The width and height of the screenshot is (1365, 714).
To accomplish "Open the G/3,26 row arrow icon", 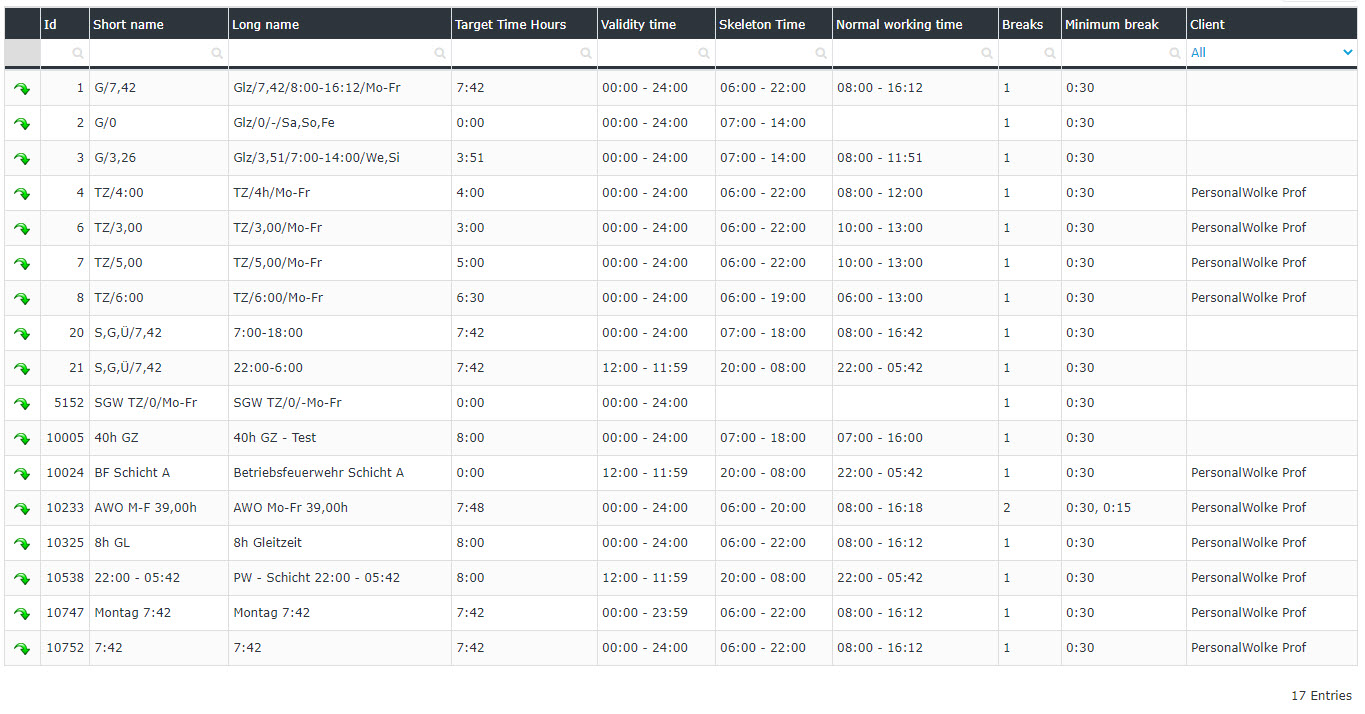I will click(22, 159).
